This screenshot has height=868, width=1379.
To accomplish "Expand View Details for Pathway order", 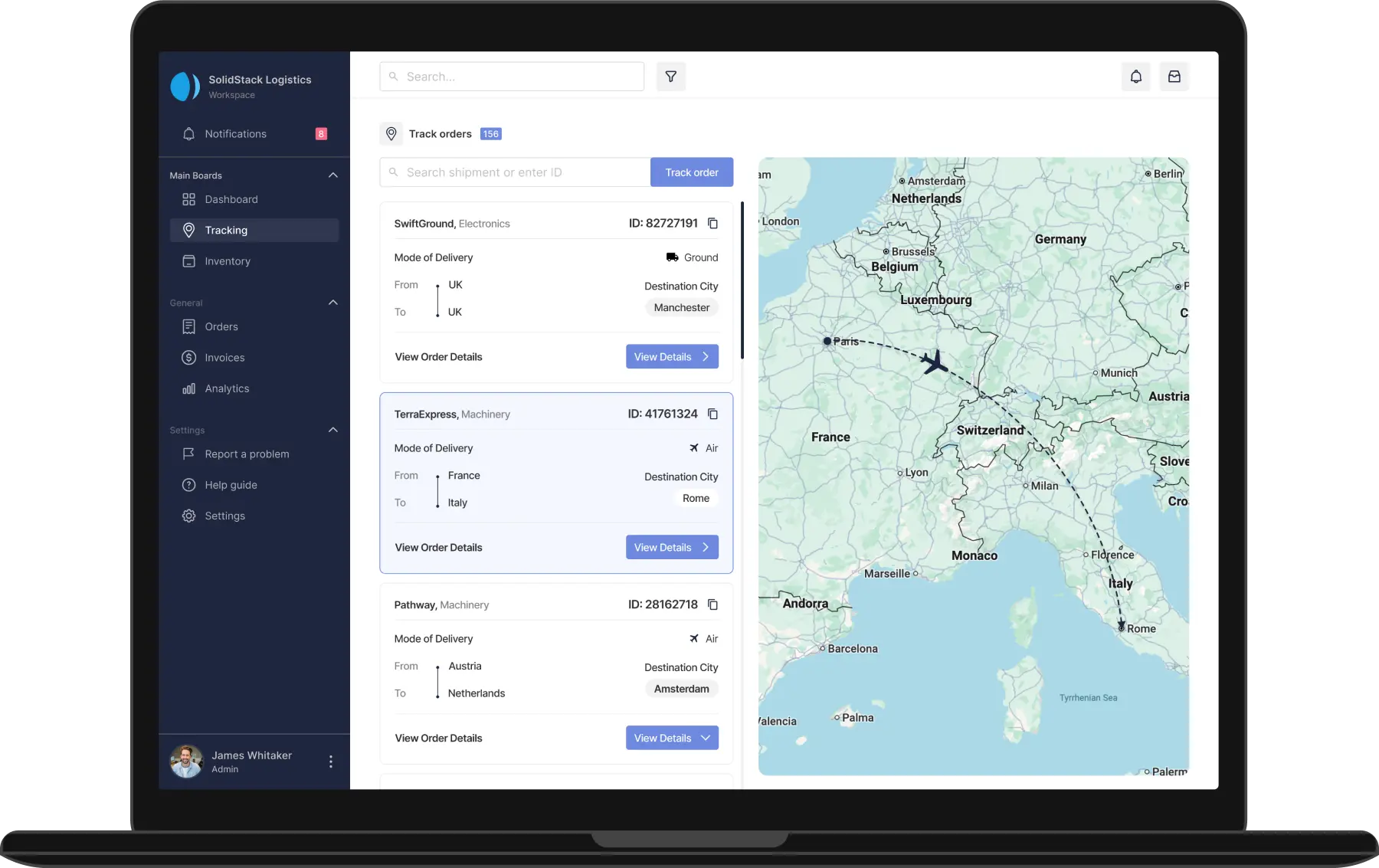I will (x=672, y=738).
